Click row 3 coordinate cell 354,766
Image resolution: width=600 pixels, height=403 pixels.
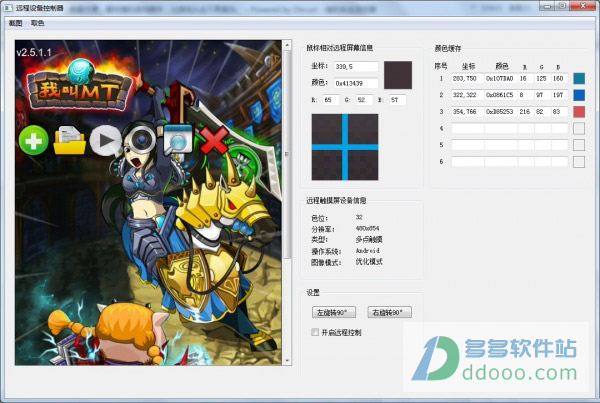[x=468, y=112]
